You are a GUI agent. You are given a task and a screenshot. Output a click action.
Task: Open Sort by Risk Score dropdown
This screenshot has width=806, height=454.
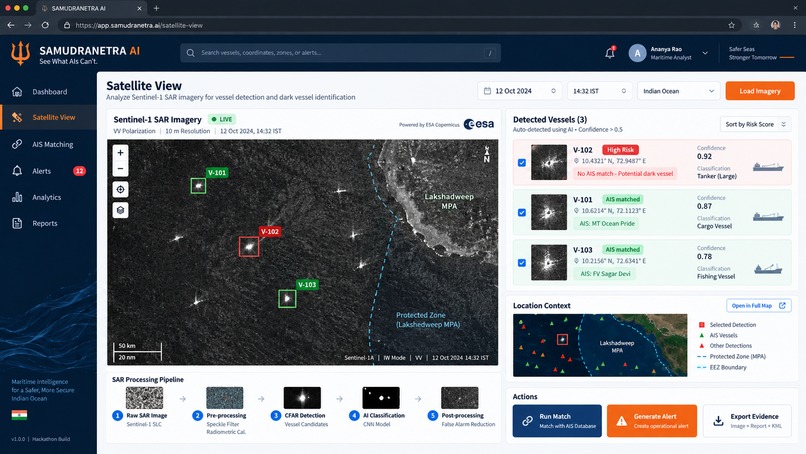[x=755, y=124]
